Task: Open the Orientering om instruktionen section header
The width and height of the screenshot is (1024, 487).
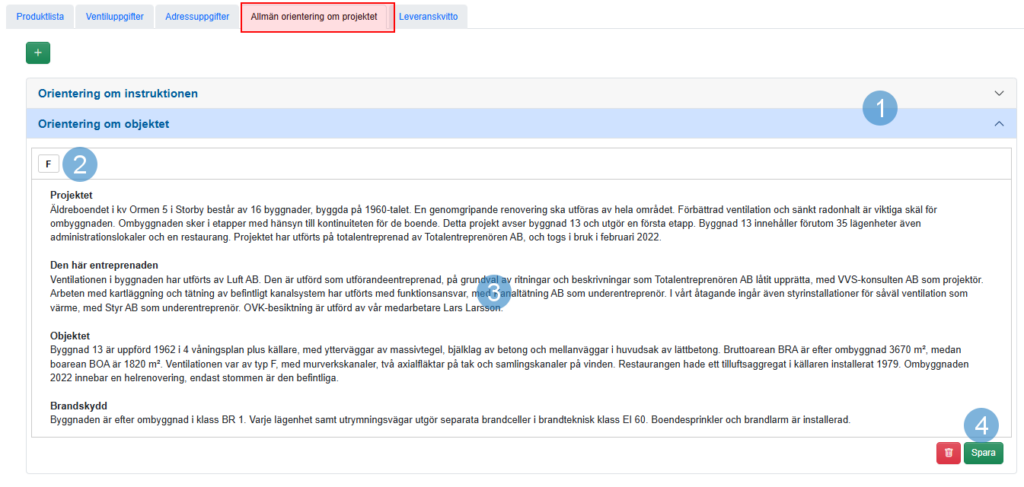Action: point(118,93)
